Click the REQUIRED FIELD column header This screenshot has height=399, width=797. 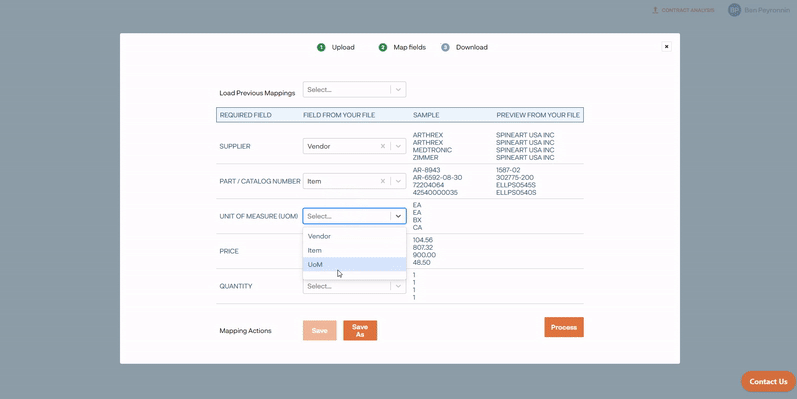coord(246,115)
